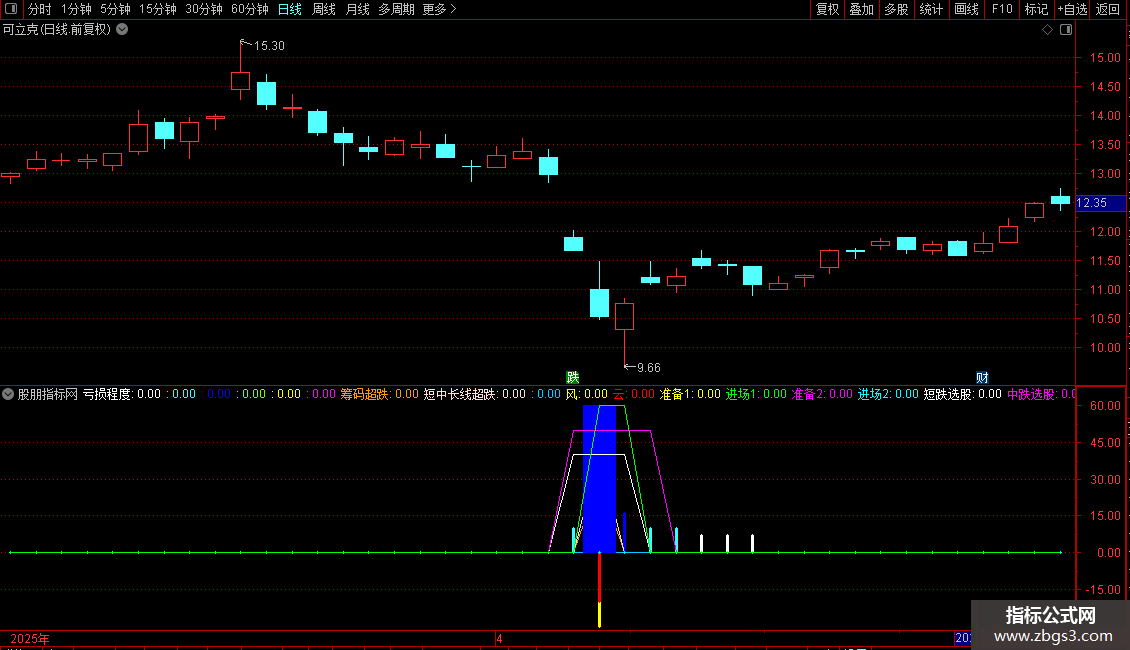Open indicator menu beside 股朋指标网
The image size is (1130, 650).
pyautogui.click(x=8, y=394)
